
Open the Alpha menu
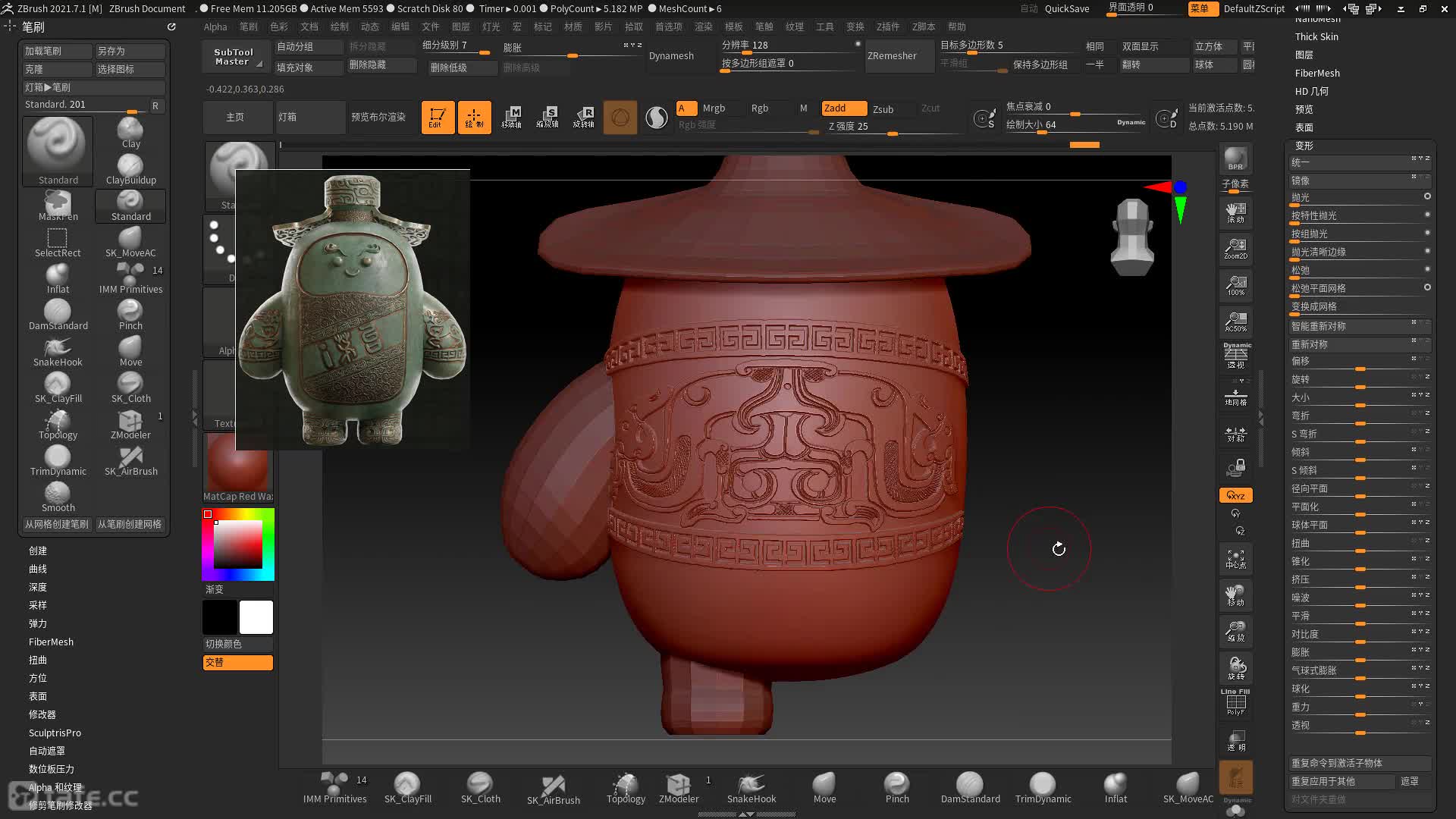(x=215, y=27)
